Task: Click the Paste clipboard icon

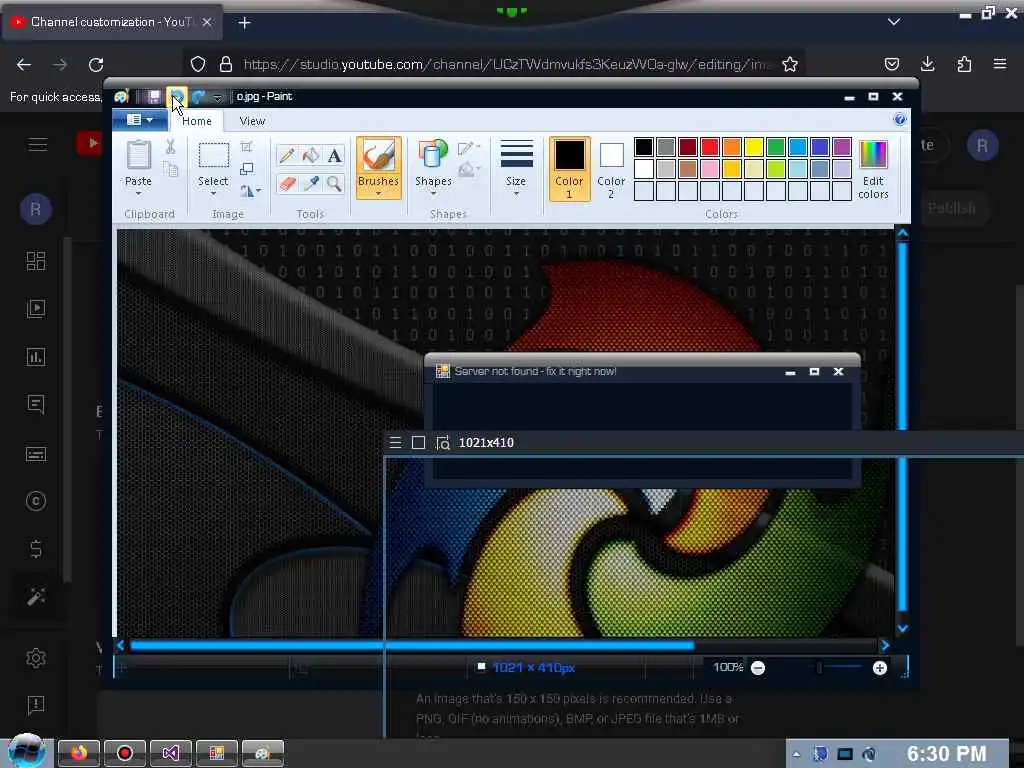Action: point(138,155)
